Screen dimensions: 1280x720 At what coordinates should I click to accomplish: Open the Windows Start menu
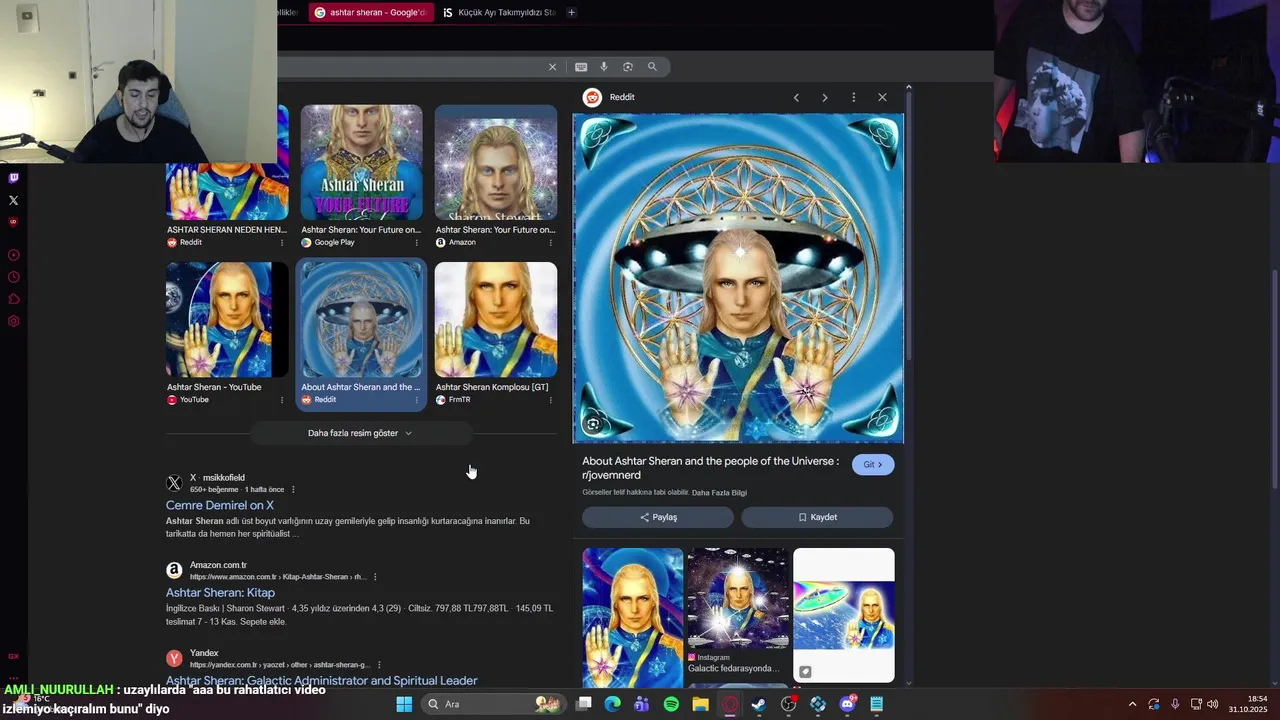pyautogui.click(x=404, y=704)
